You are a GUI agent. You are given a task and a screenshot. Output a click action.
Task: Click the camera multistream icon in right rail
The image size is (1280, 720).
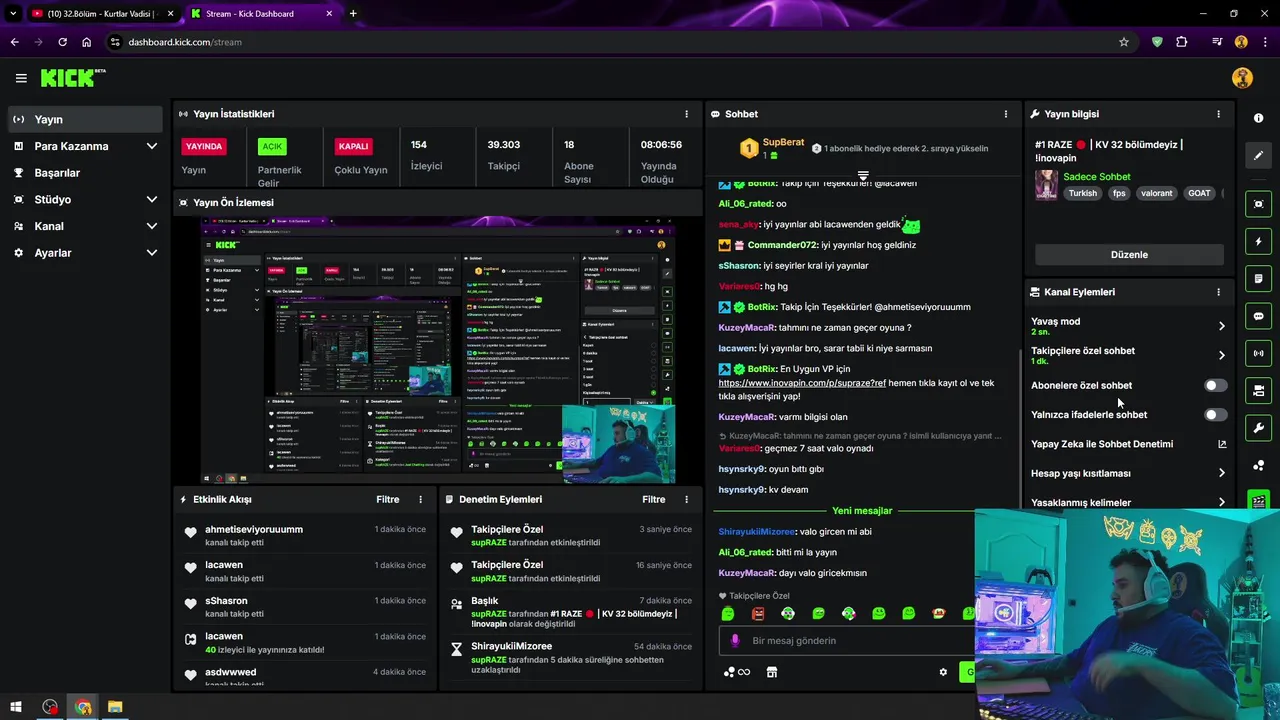(1258, 390)
